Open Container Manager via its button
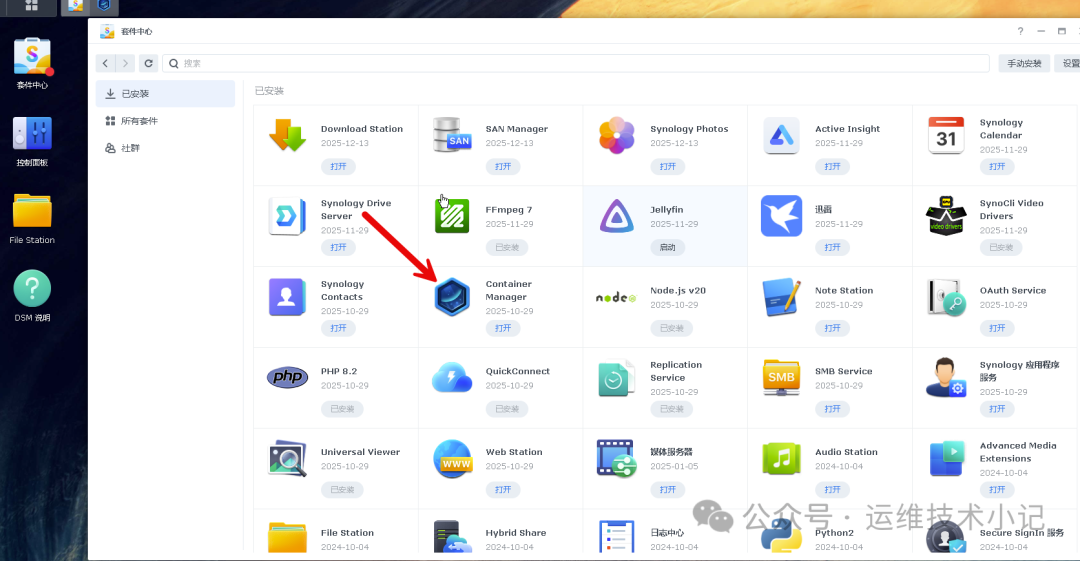Screen dimensions: 1080x561 coord(503,329)
